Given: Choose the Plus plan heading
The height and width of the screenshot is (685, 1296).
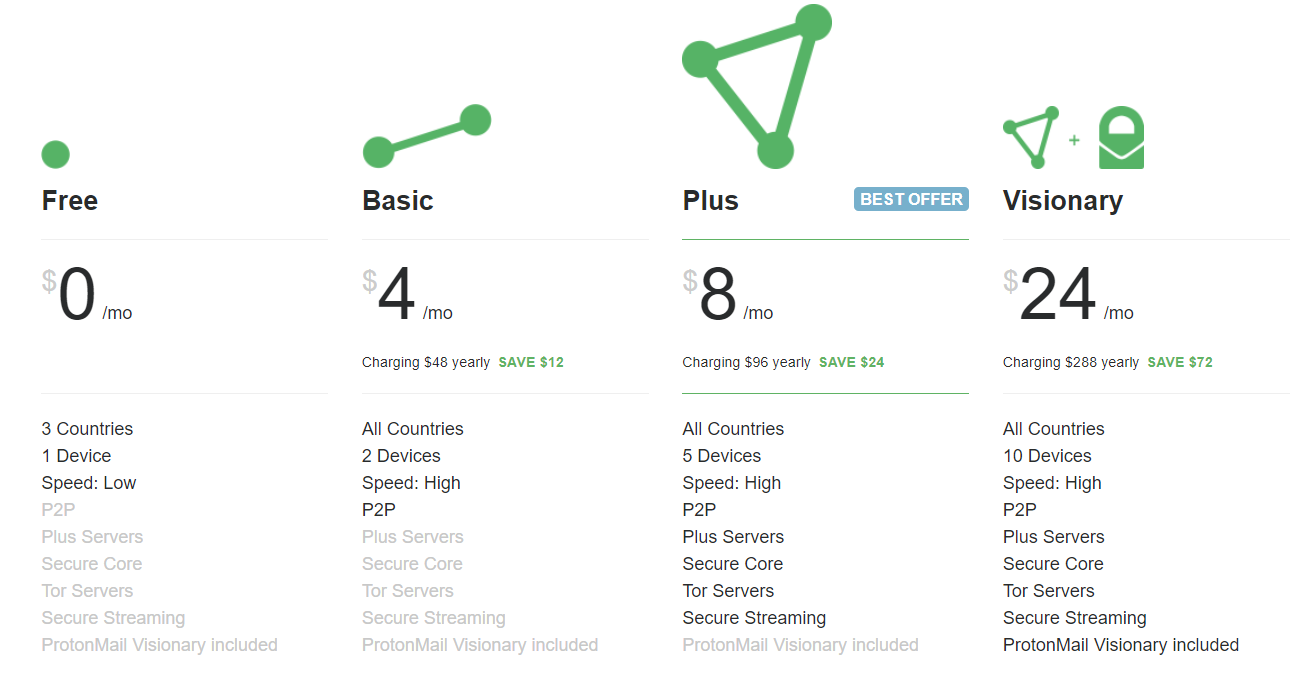Looking at the screenshot, I should coord(711,200).
